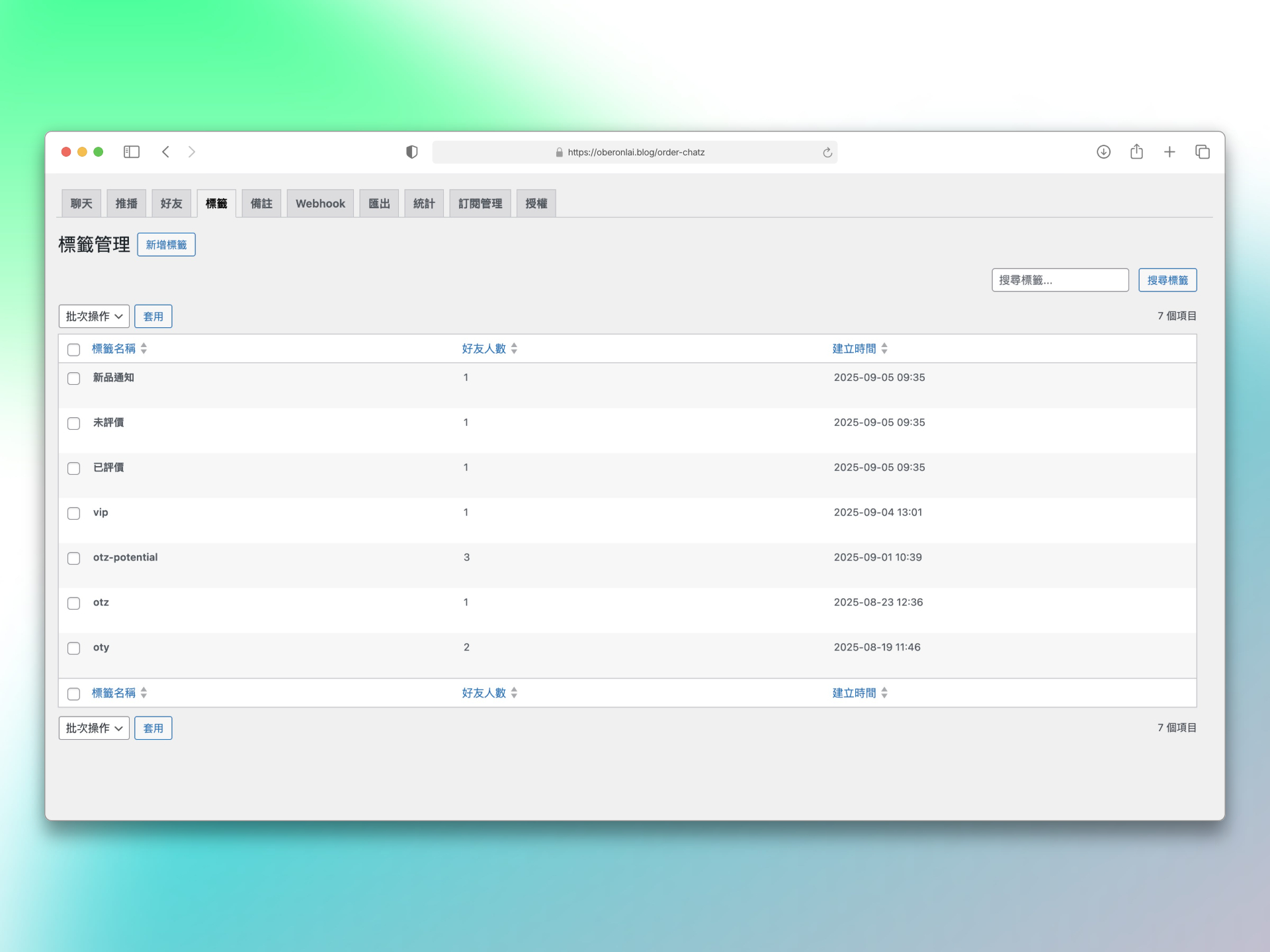Click the privacy shield icon
This screenshot has height=952, width=1270.
click(411, 152)
